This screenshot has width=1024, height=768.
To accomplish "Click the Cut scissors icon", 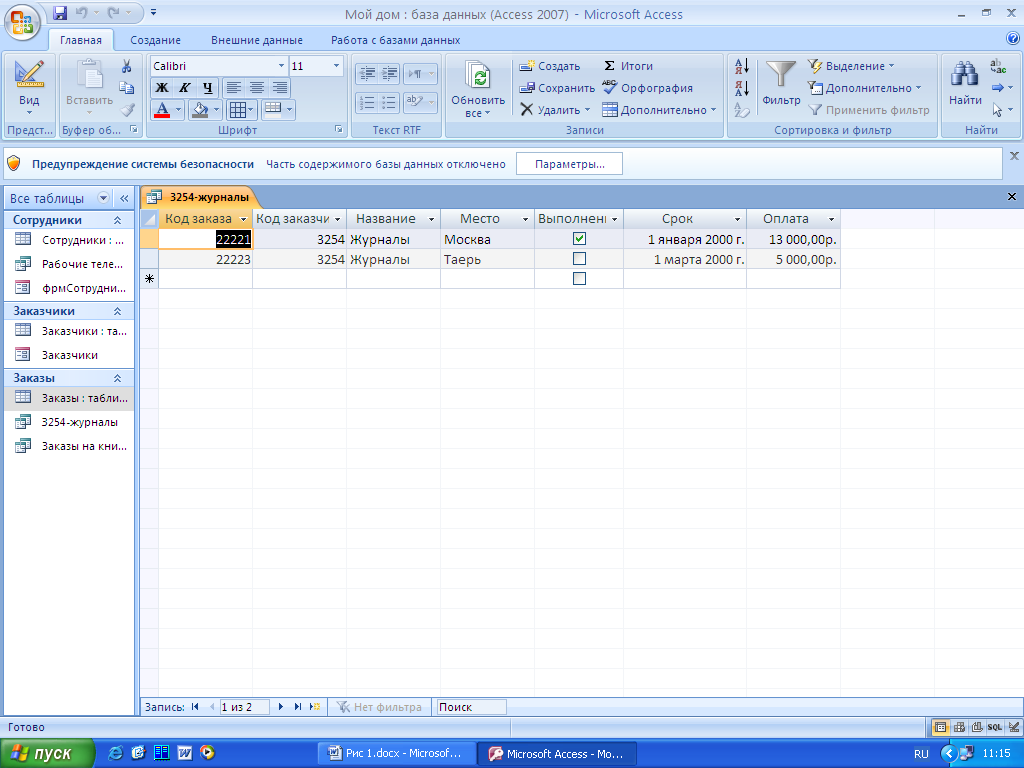I will point(127,66).
